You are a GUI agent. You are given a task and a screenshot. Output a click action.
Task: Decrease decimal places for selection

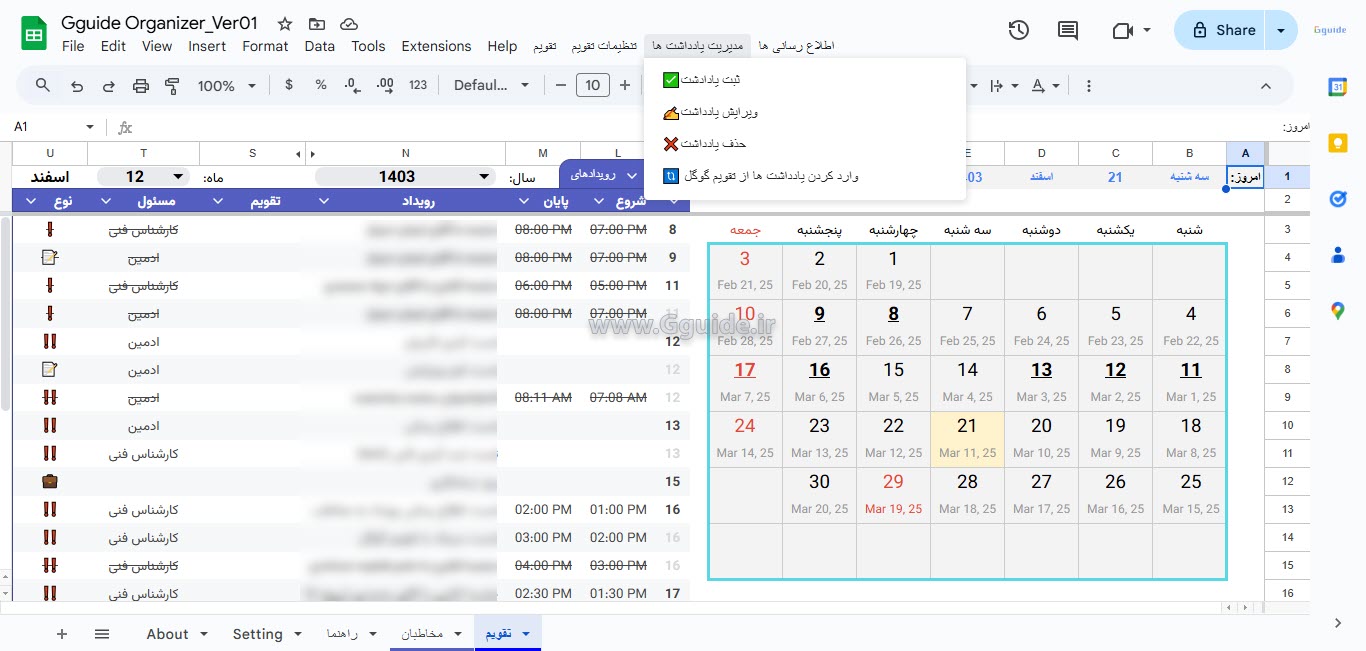pyautogui.click(x=351, y=85)
